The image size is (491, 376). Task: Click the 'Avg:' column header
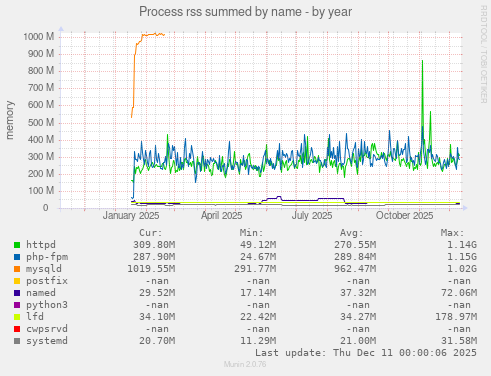352,233
